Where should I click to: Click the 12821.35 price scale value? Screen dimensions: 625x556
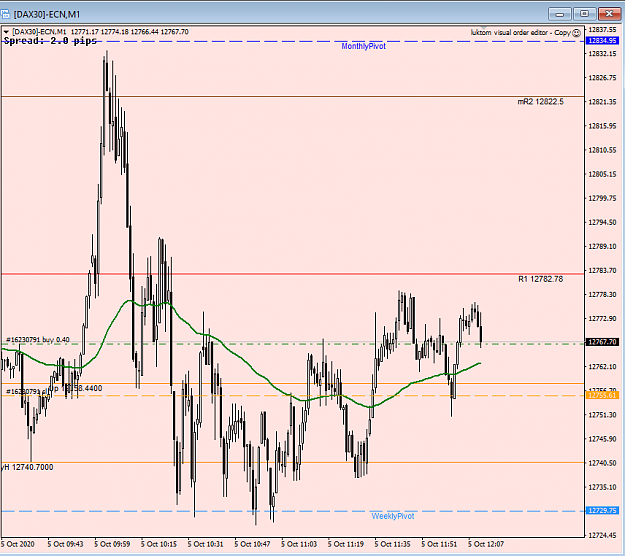[602, 102]
